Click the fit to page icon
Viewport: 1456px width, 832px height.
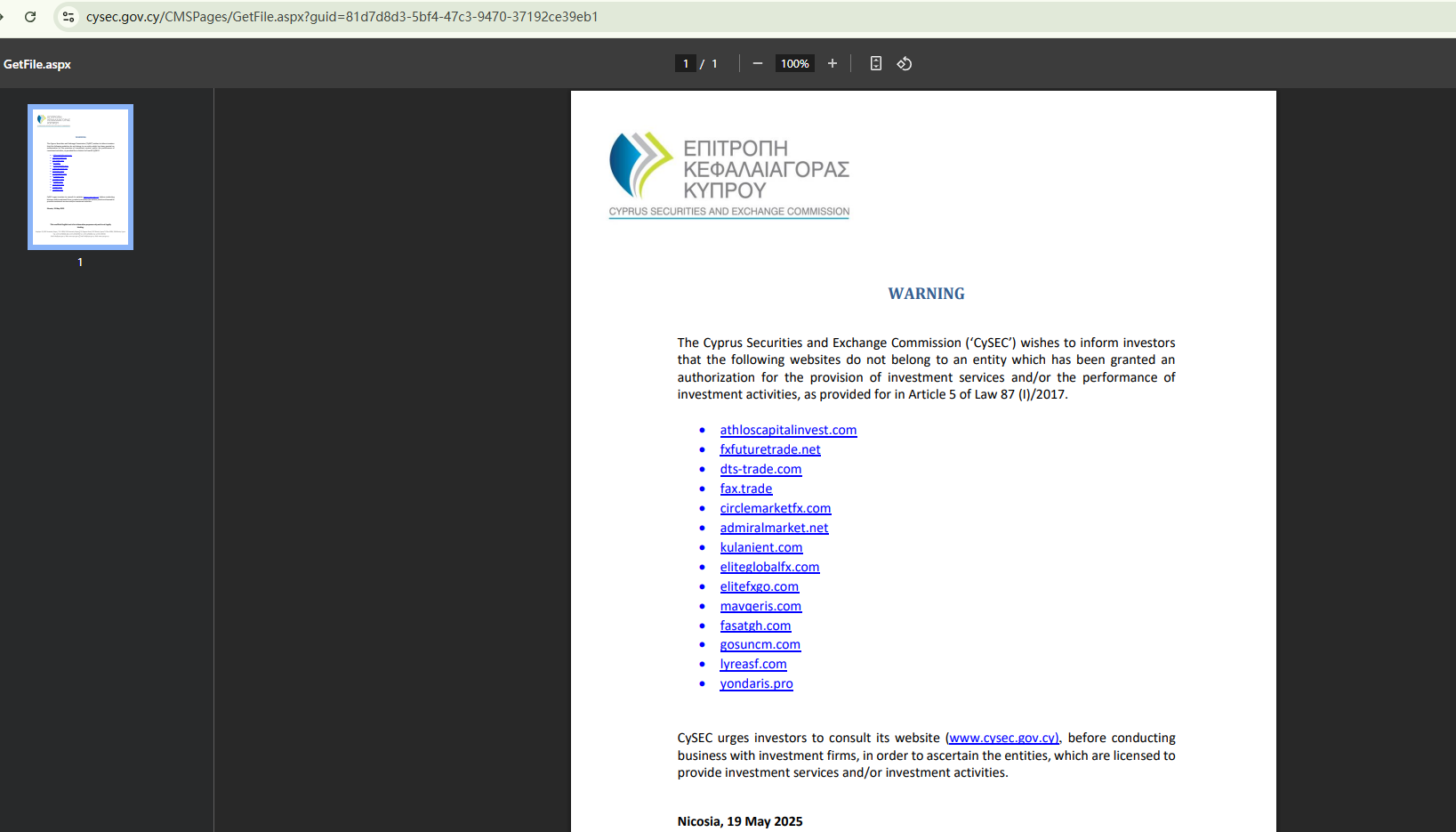876,63
